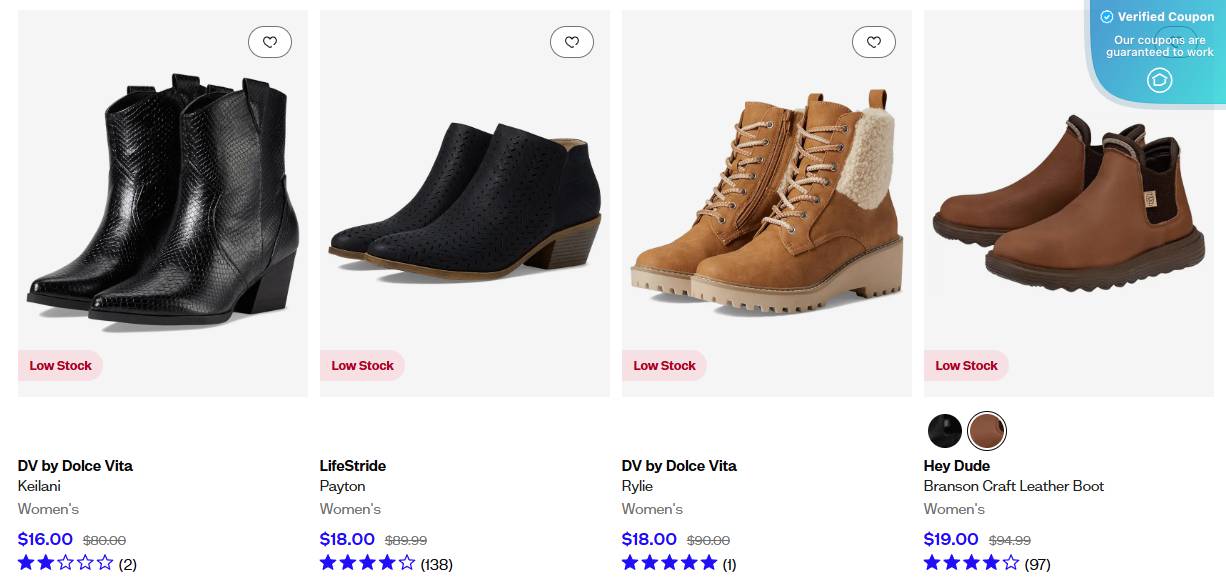Image resolution: width=1226 pixels, height=577 pixels.
Task: Favorite the DV by Dolce Vita Keilani boot
Action: [269, 41]
